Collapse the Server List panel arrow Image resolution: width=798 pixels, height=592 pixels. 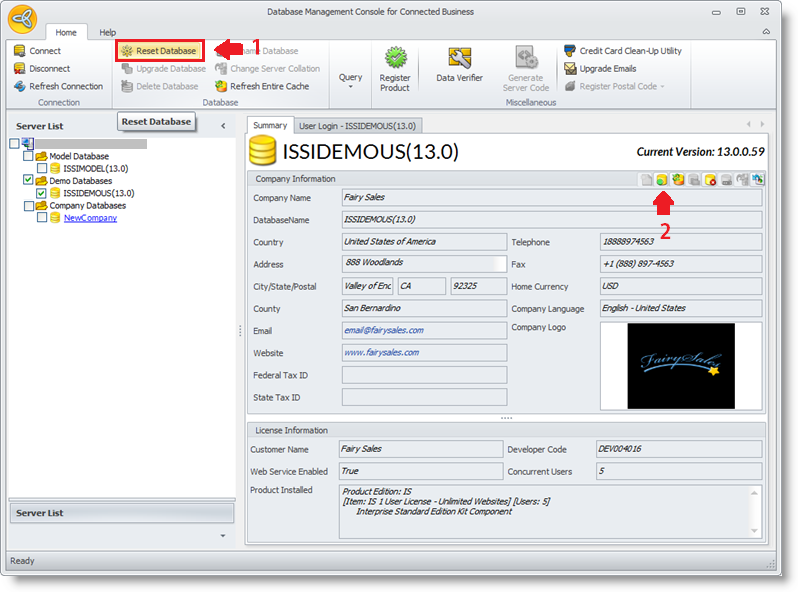coord(222,126)
